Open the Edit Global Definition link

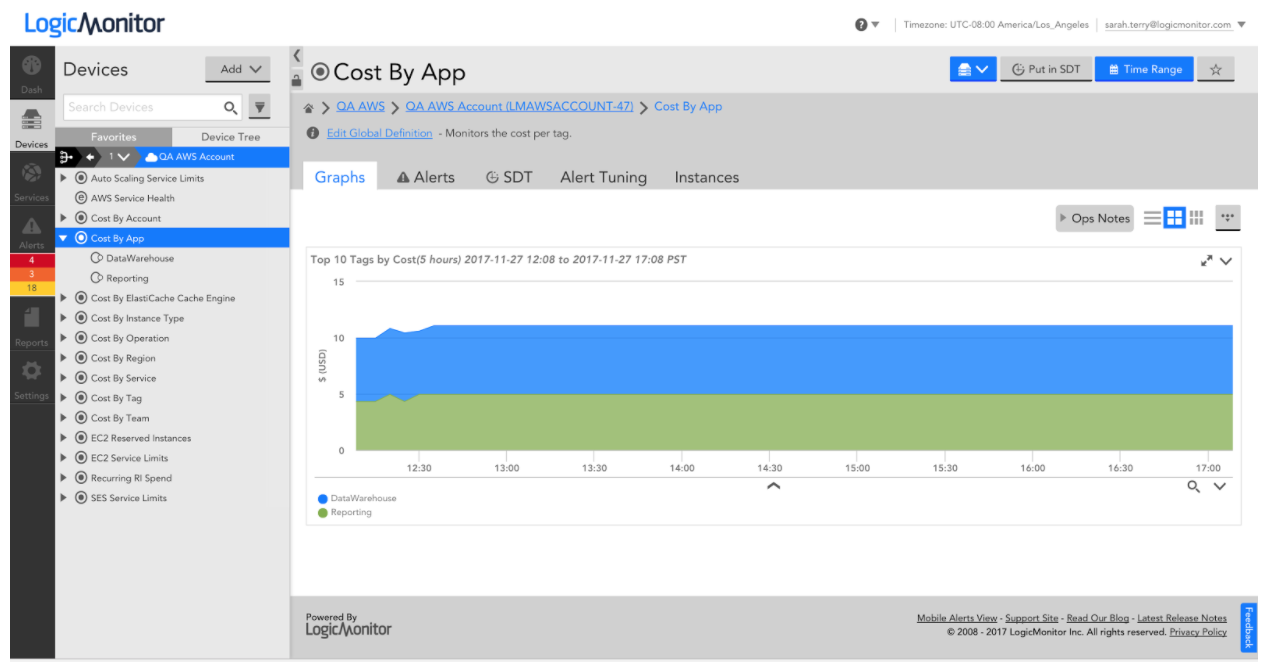point(379,133)
